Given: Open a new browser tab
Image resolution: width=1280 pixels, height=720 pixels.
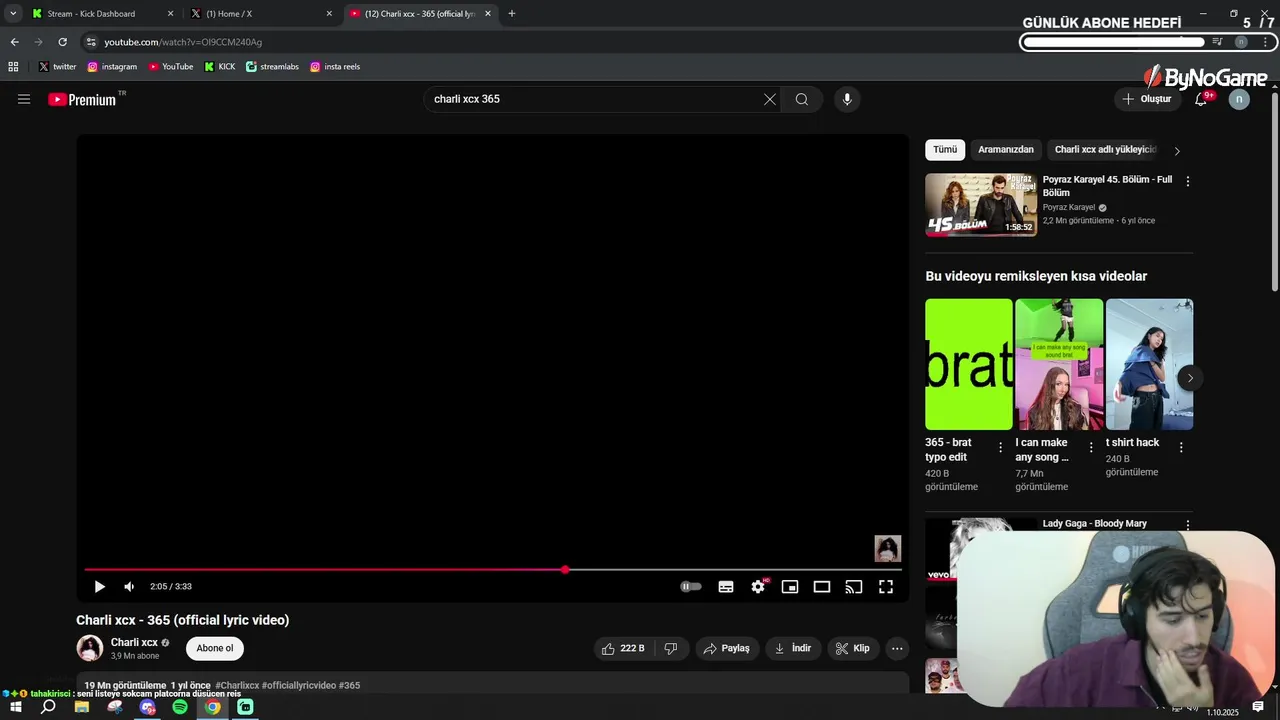Looking at the screenshot, I should 512,14.
